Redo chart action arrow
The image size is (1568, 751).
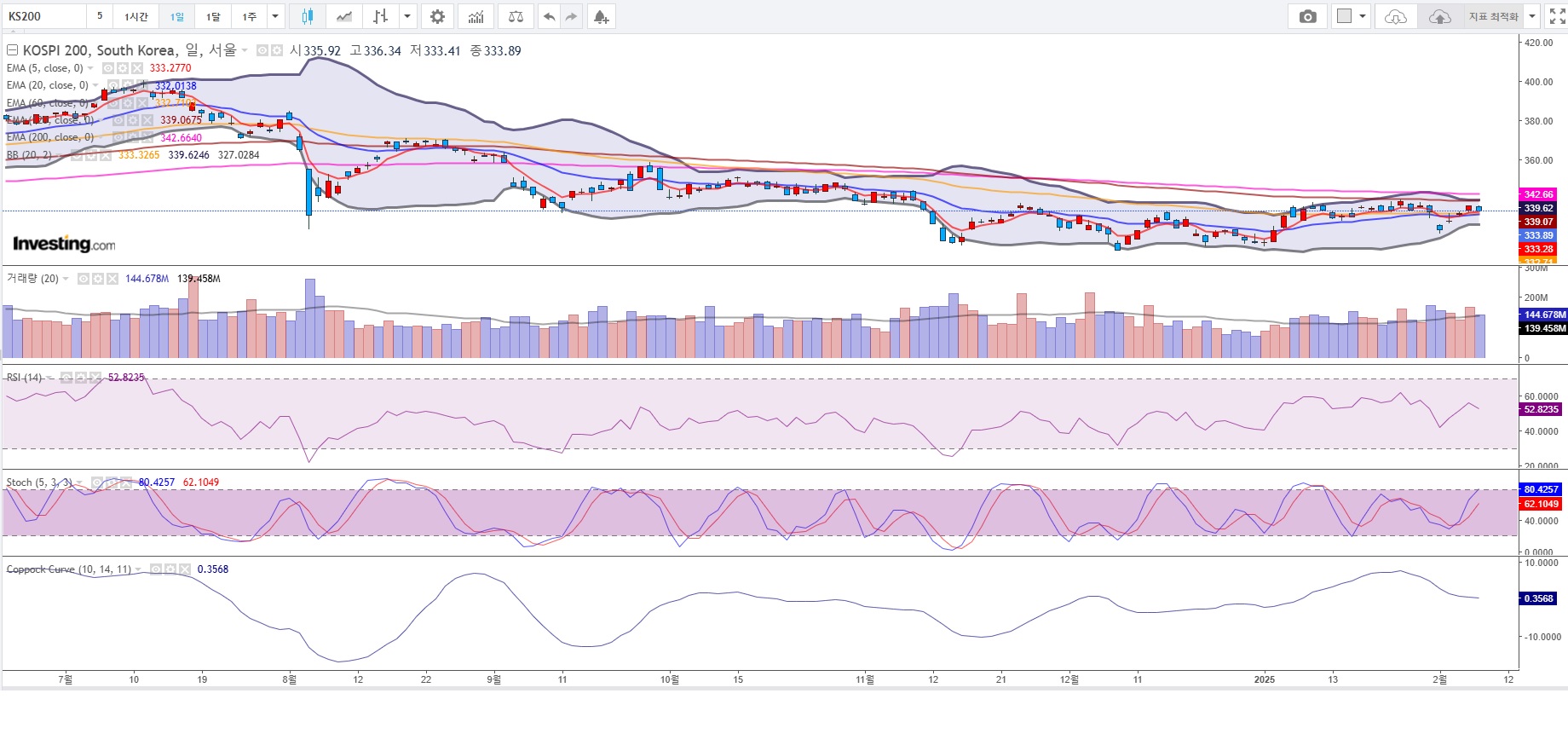click(571, 16)
